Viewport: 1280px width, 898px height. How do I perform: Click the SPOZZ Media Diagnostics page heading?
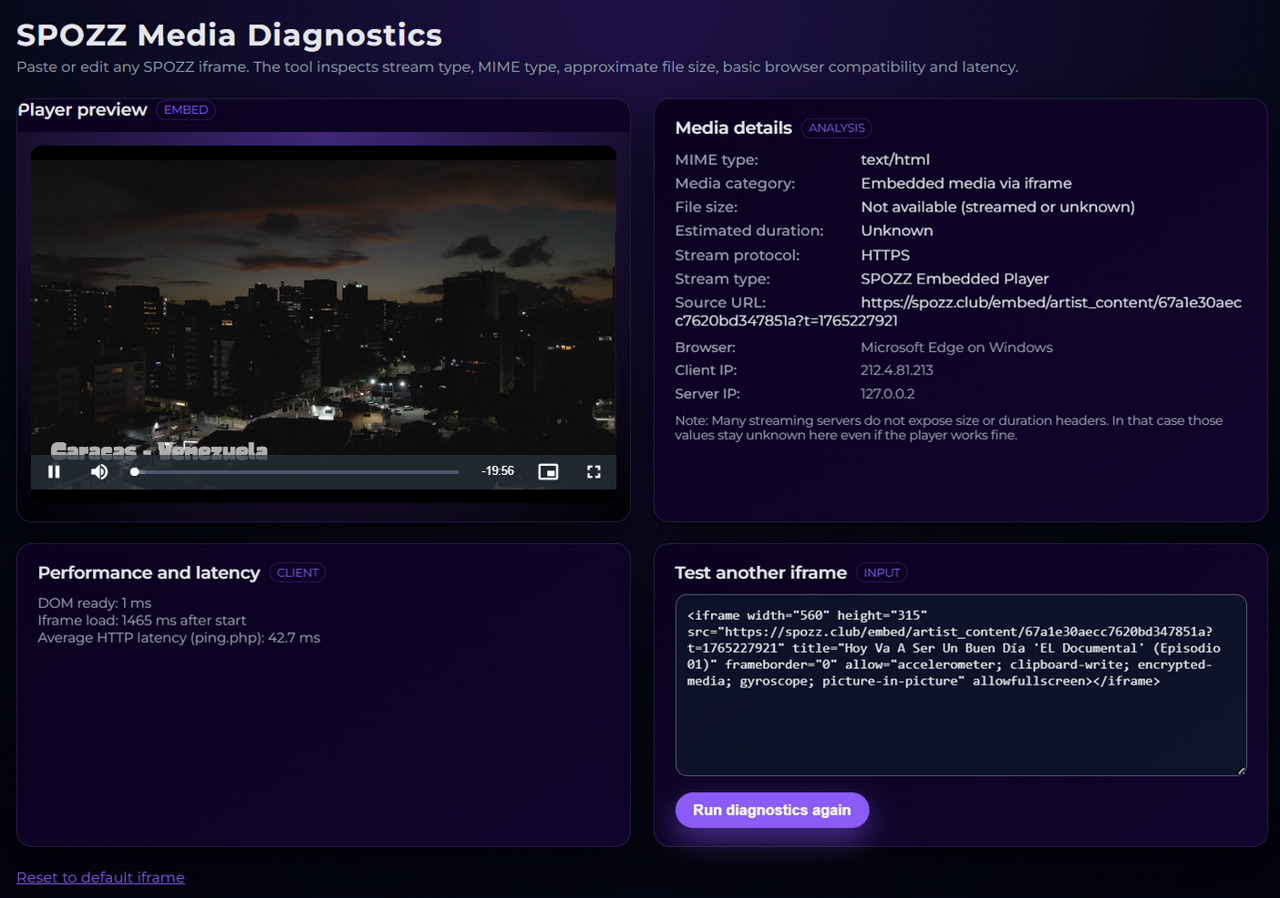click(x=229, y=35)
